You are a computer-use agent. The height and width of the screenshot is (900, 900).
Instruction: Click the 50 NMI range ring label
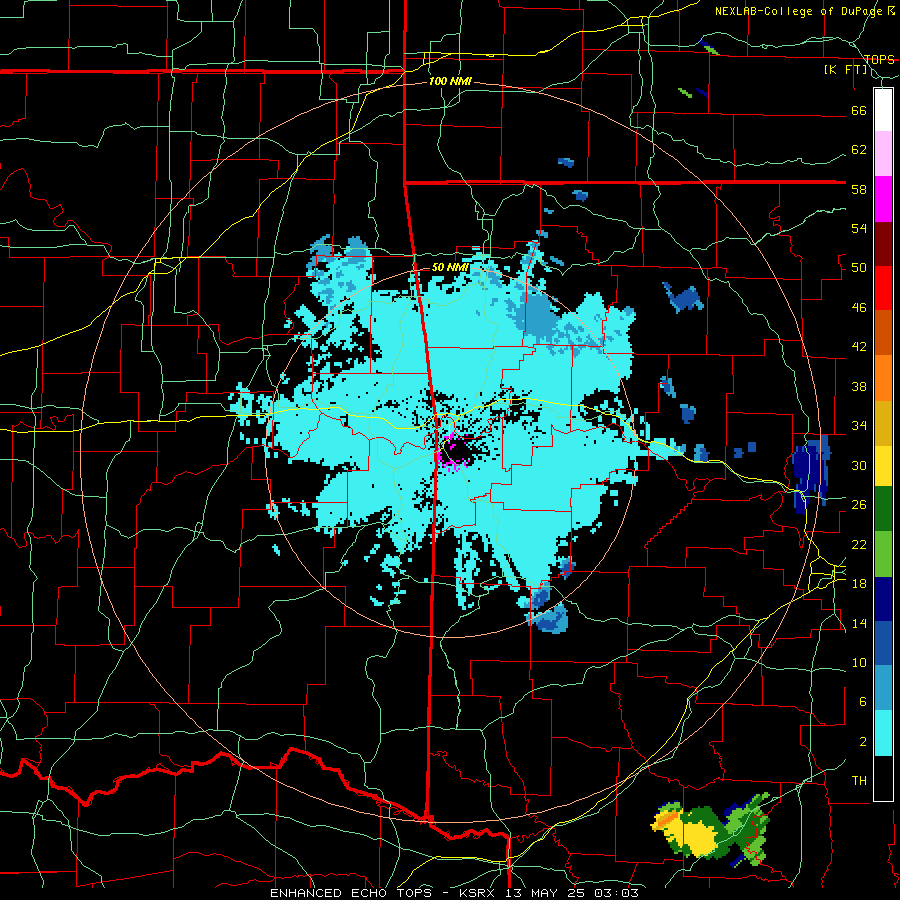pos(450,267)
